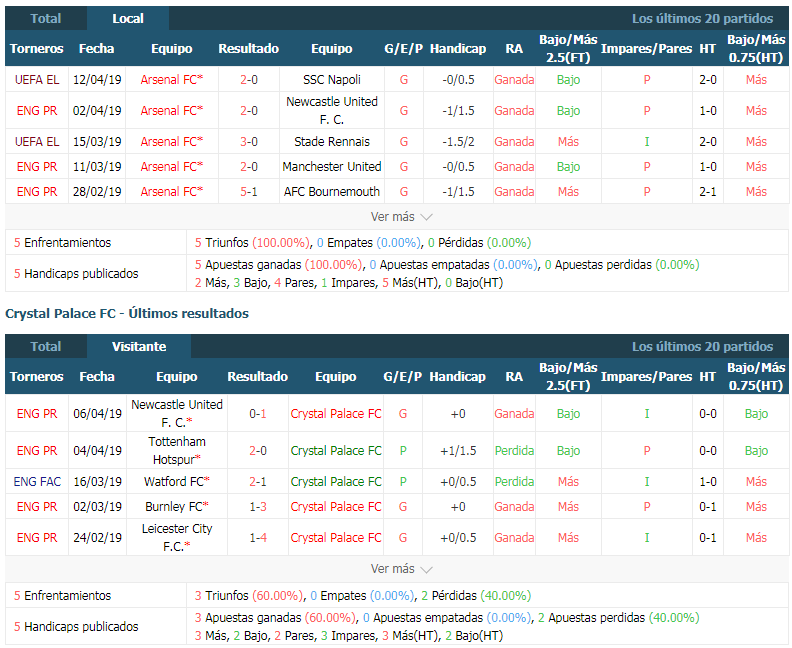This screenshot has height=648, width=792.
Task: Click Watford FC team link
Action: pyautogui.click(x=177, y=482)
